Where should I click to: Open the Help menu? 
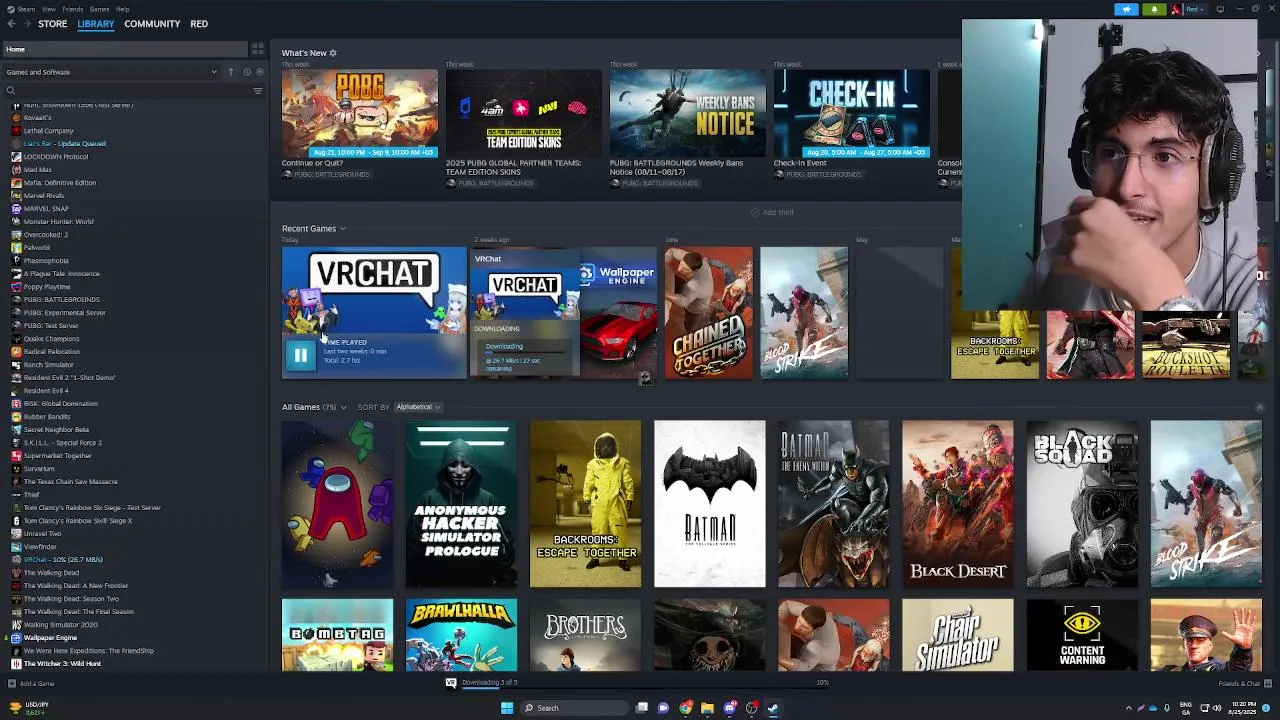tap(122, 9)
